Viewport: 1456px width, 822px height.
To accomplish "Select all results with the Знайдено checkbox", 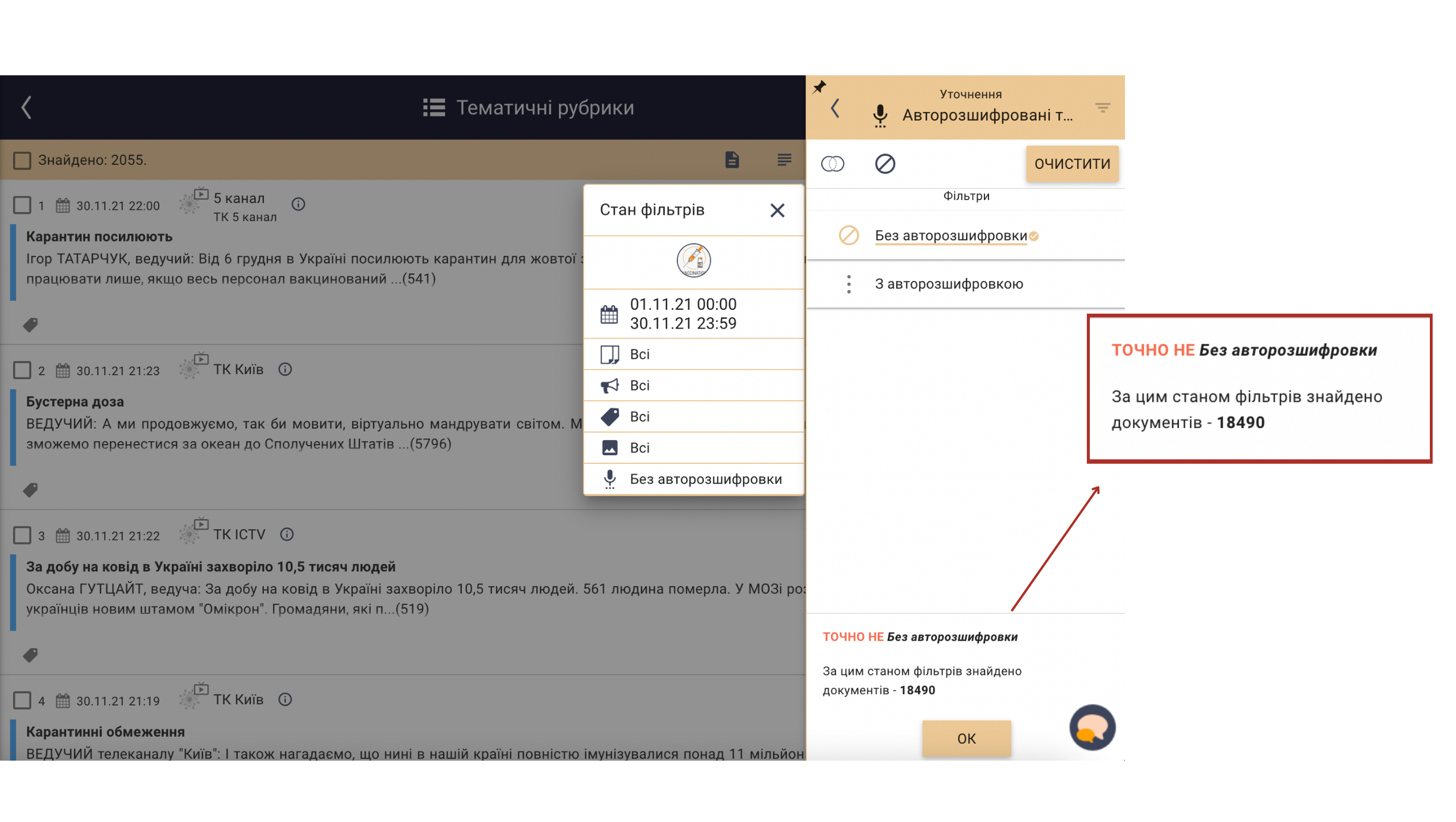I will [22, 160].
